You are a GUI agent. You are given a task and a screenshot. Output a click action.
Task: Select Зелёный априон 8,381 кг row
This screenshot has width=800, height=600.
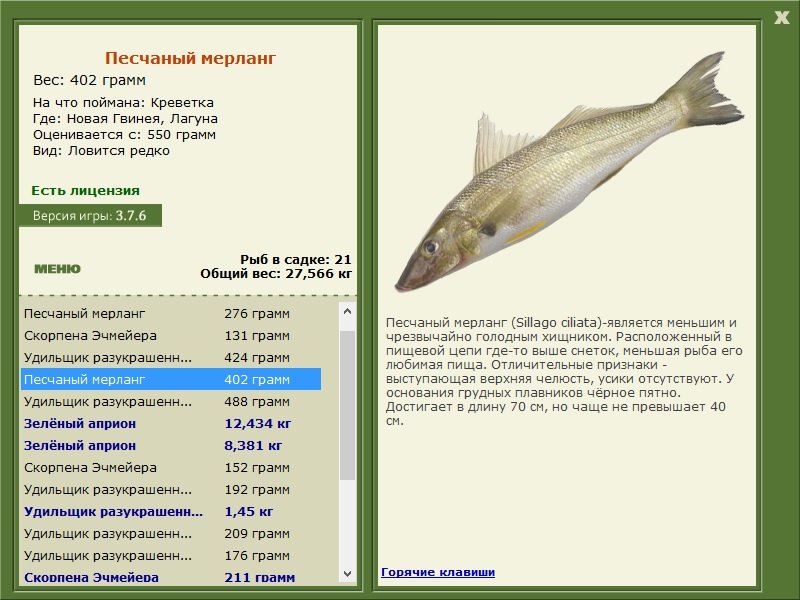(171, 445)
